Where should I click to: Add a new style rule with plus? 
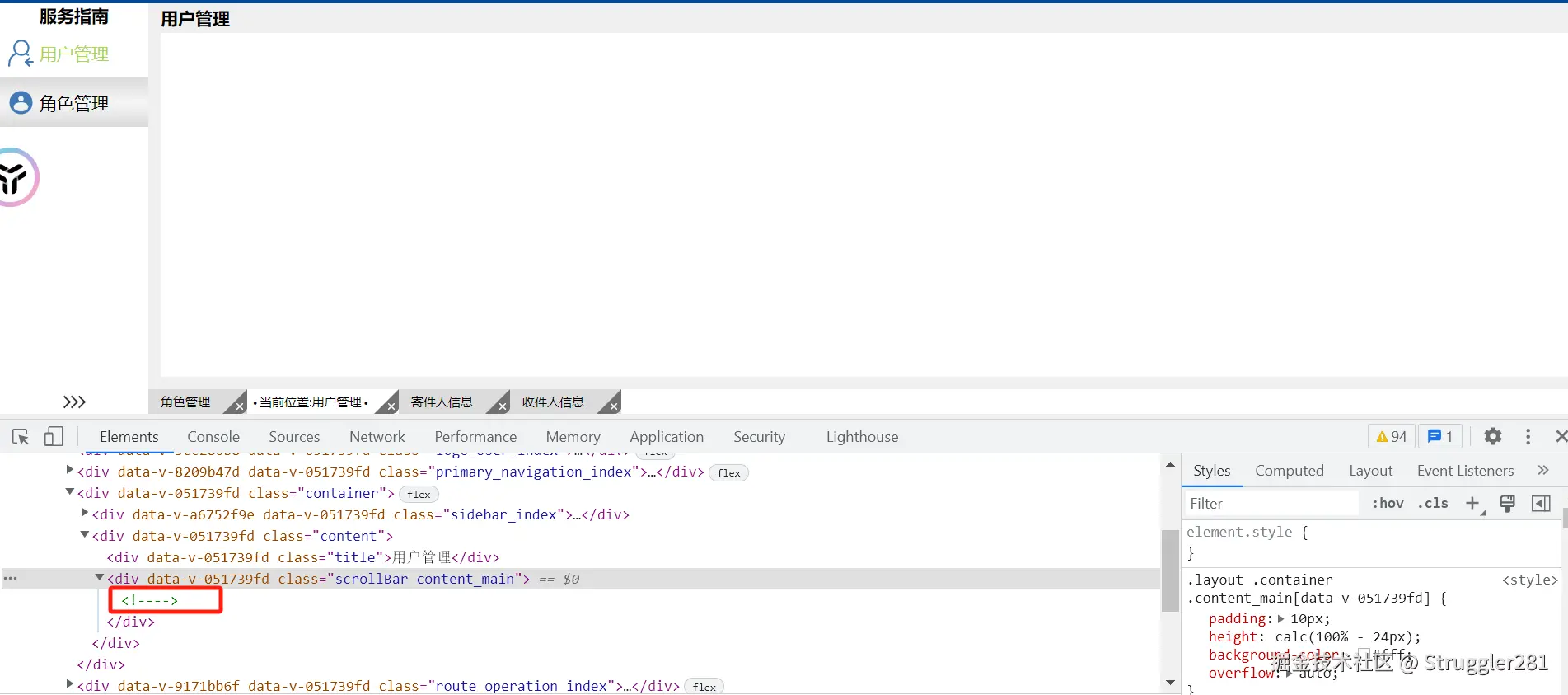(1472, 503)
